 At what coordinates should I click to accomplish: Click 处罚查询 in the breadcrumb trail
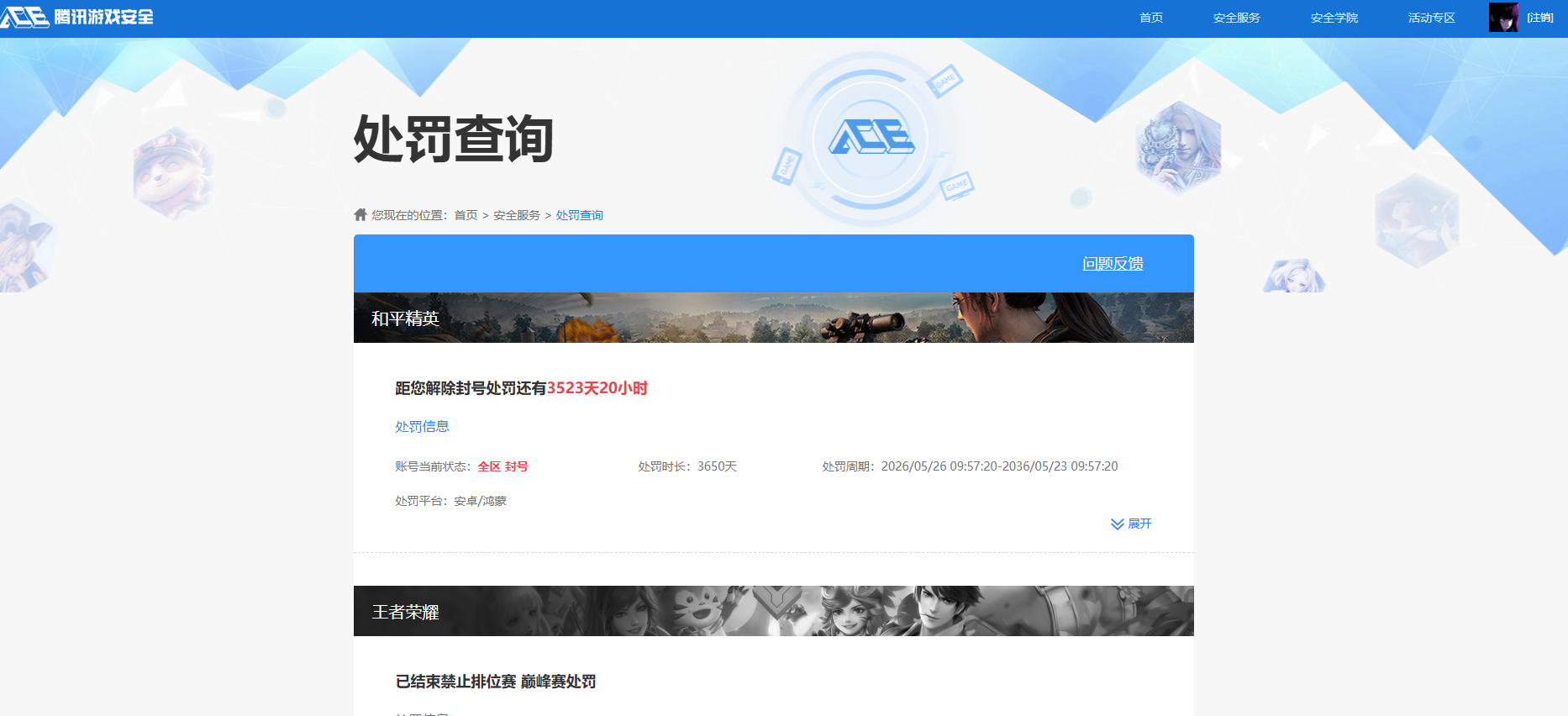coord(580,215)
